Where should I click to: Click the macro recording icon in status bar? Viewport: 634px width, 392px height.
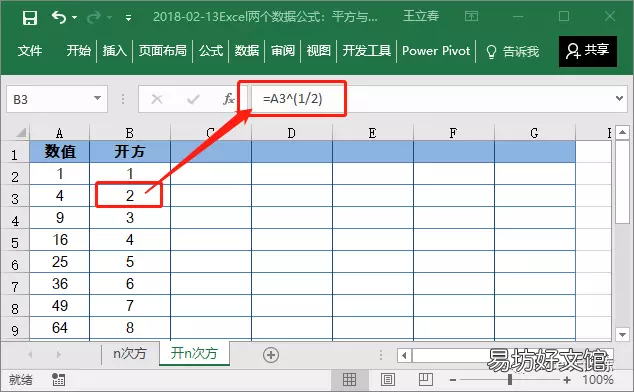(x=59, y=379)
